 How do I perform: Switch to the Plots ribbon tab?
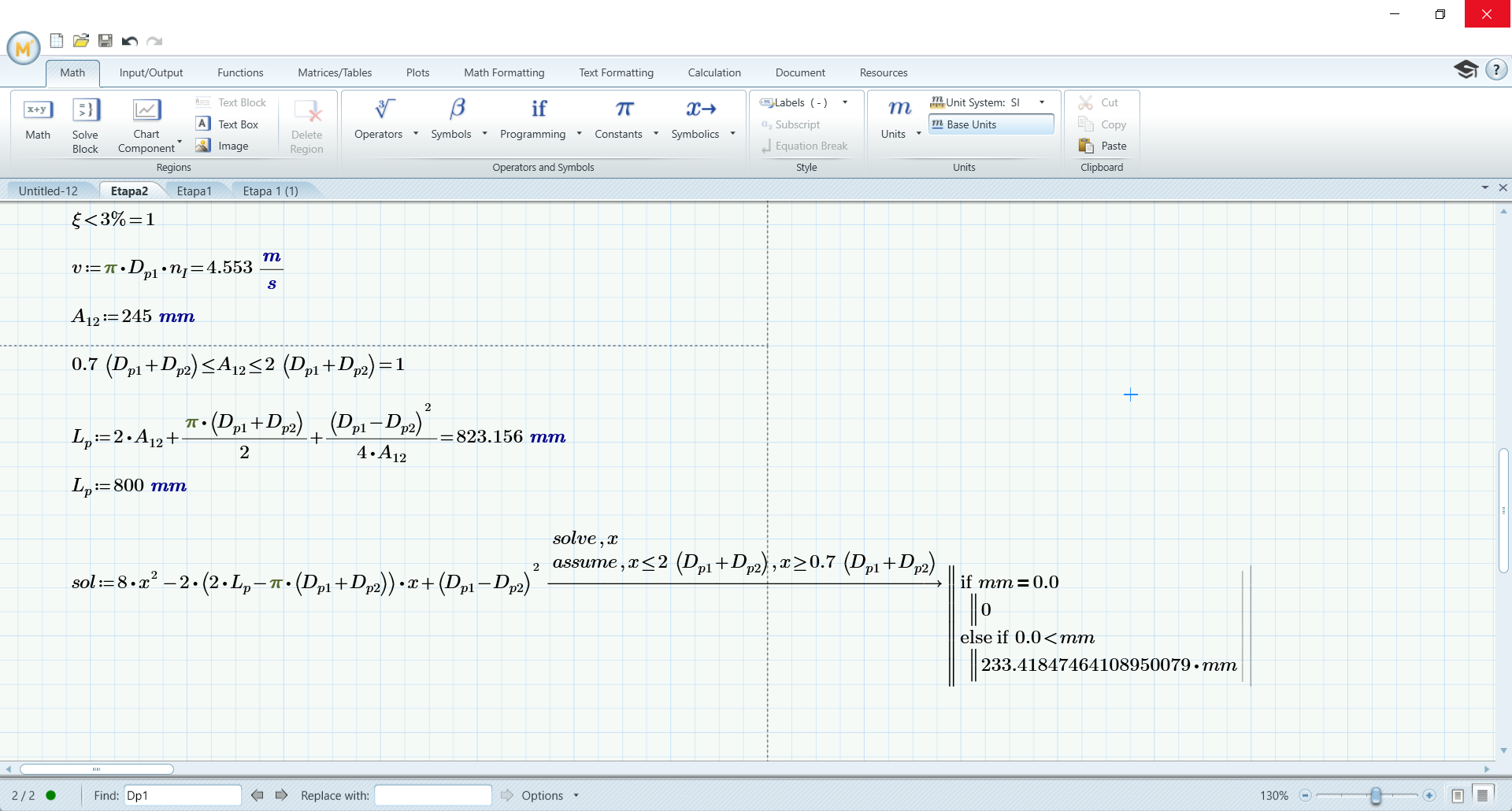pos(417,72)
